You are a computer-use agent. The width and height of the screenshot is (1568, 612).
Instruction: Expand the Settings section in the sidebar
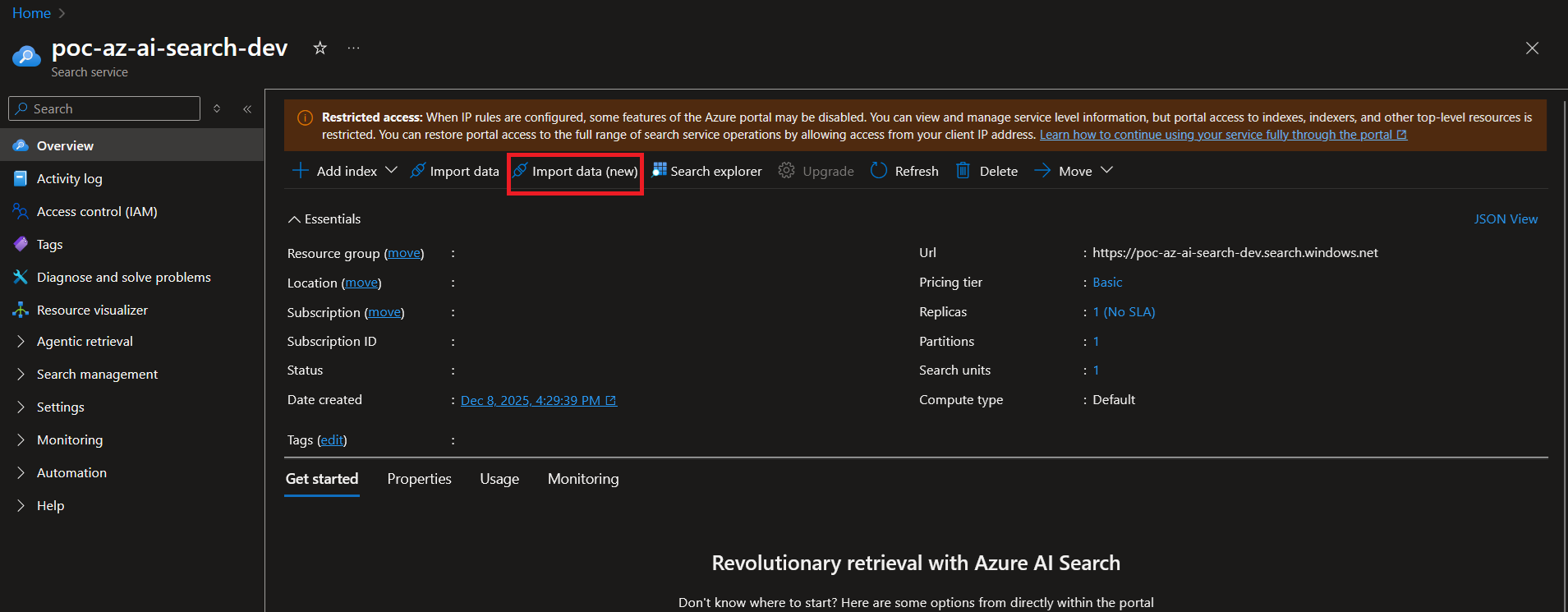coord(21,407)
